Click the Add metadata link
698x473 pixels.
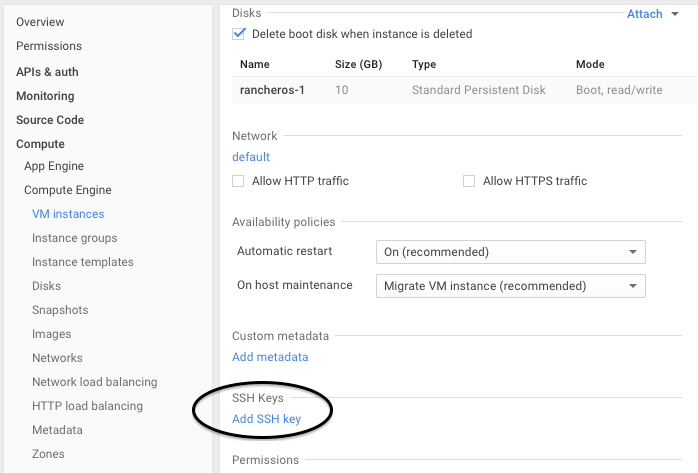click(270, 357)
